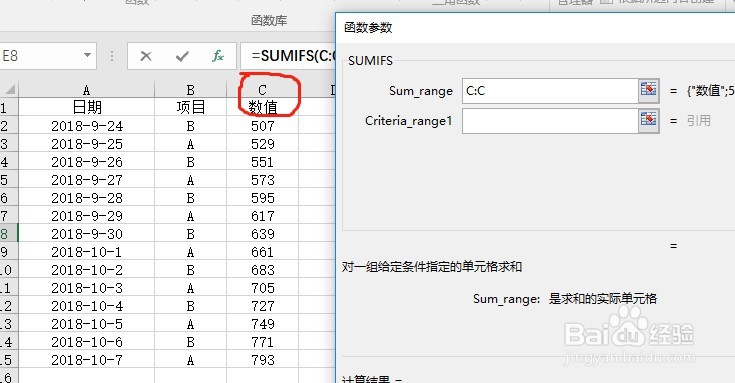735x383 pixels.
Task: Click value cell 529
Action: click(x=262, y=143)
